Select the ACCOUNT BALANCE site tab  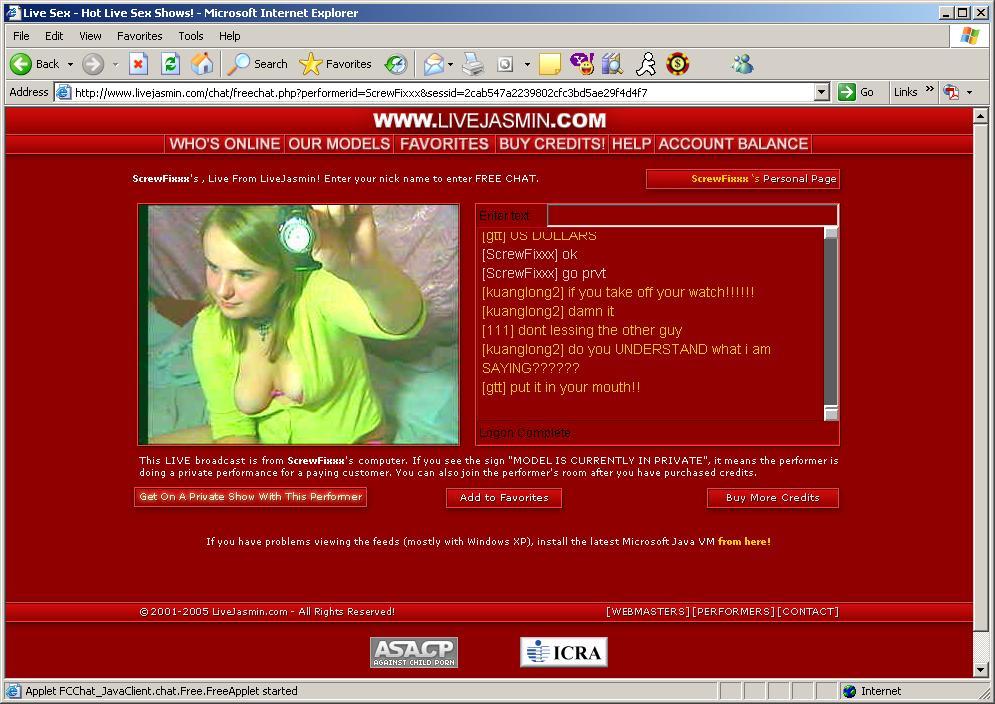point(734,144)
